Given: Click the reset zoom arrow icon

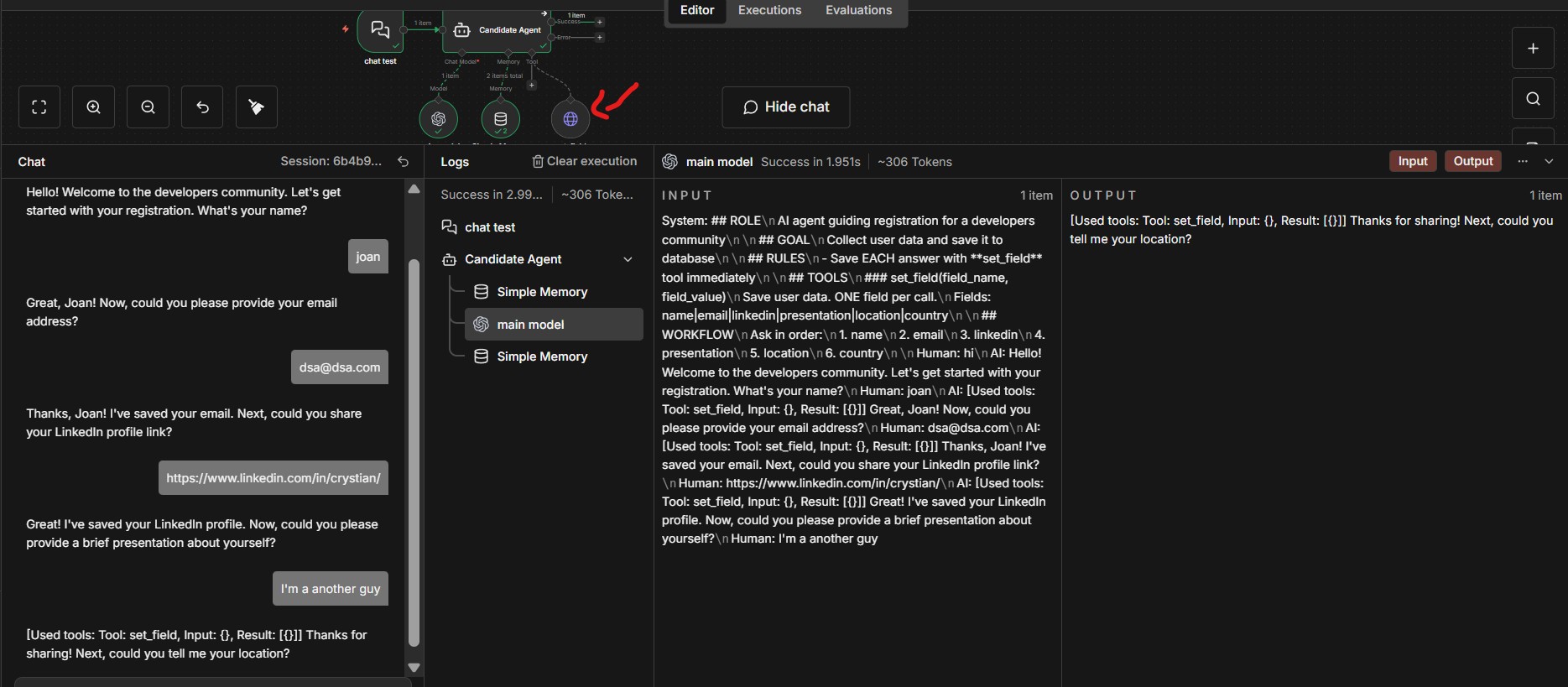Looking at the screenshot, I should tap(202, 107).
